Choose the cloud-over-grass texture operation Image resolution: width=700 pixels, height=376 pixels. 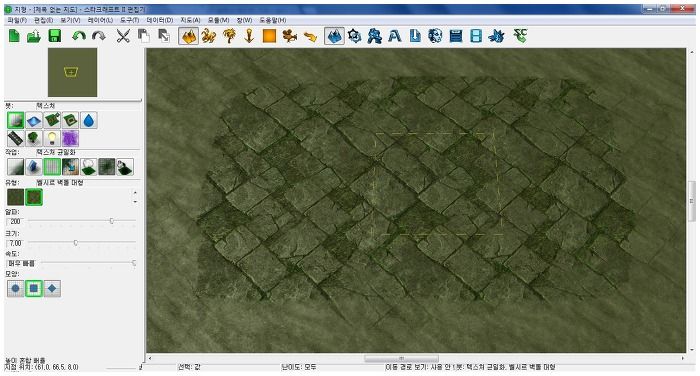point(89,167)
